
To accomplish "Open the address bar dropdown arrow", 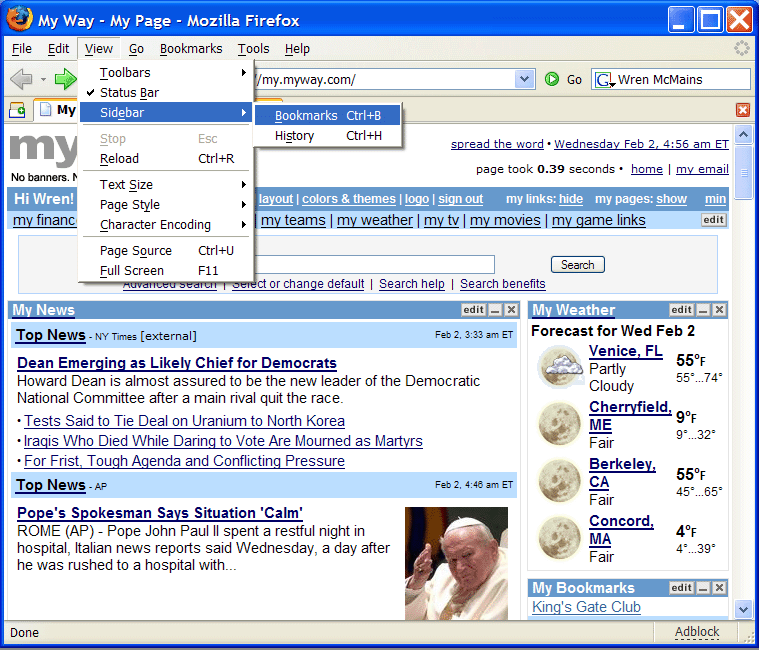I will (x=524, y=79).
